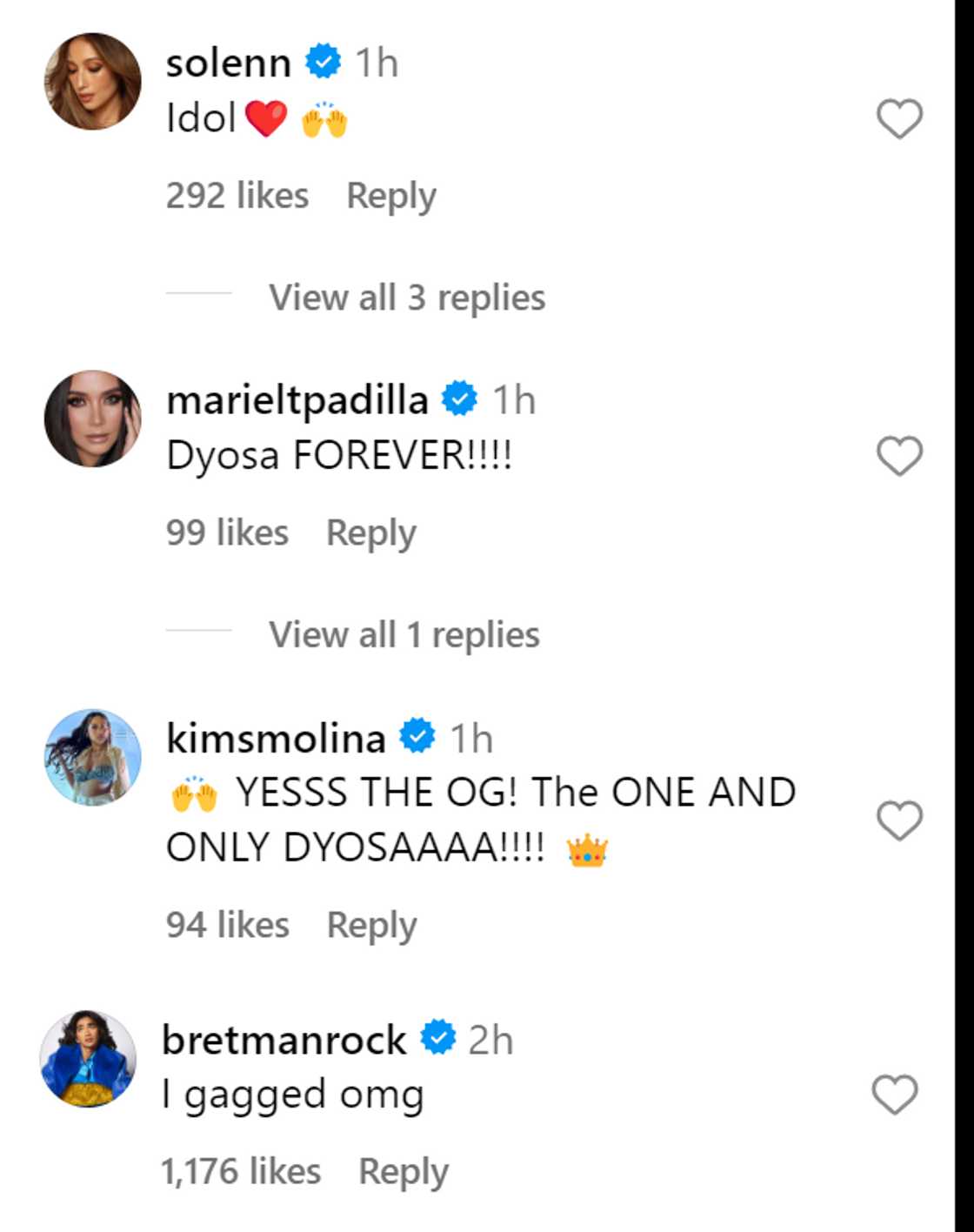Open bretmanrock's profile avatar
Screen dimensions: 974x1232
89,1059
